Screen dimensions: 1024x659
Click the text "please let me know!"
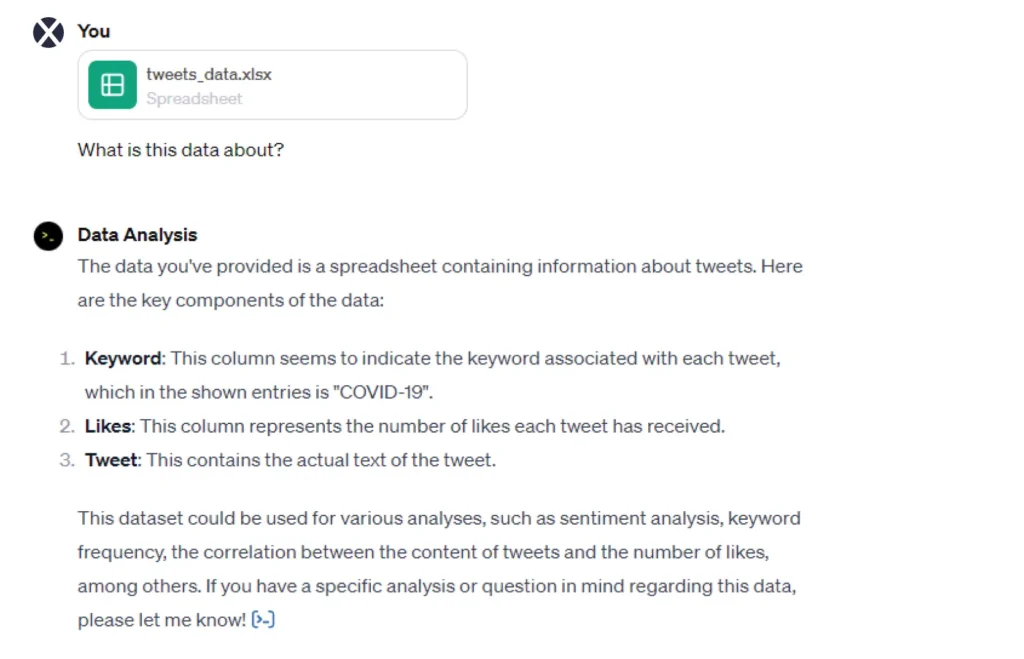pyautogui.click(x=161, y=620)
